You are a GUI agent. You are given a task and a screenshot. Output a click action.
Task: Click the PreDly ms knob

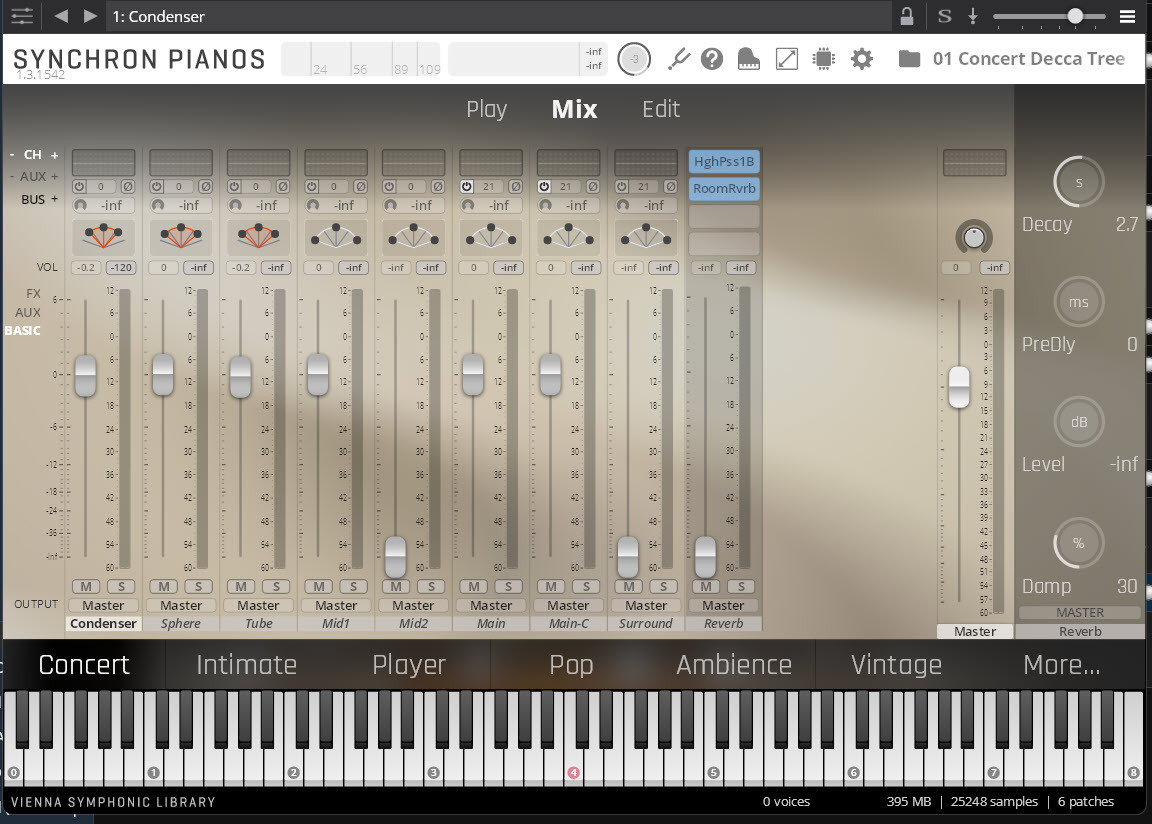click(x=1079, y=302)
